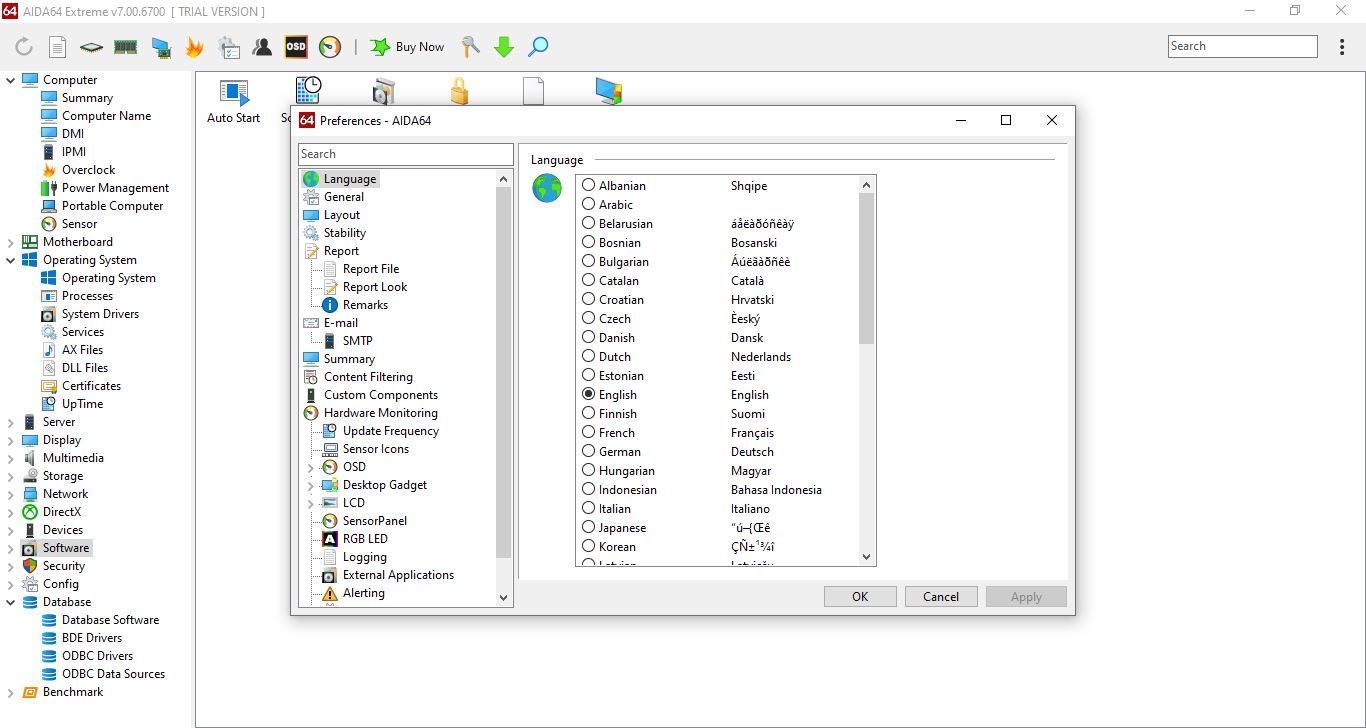Click the monitor shield icon in main window

point(609,91)
